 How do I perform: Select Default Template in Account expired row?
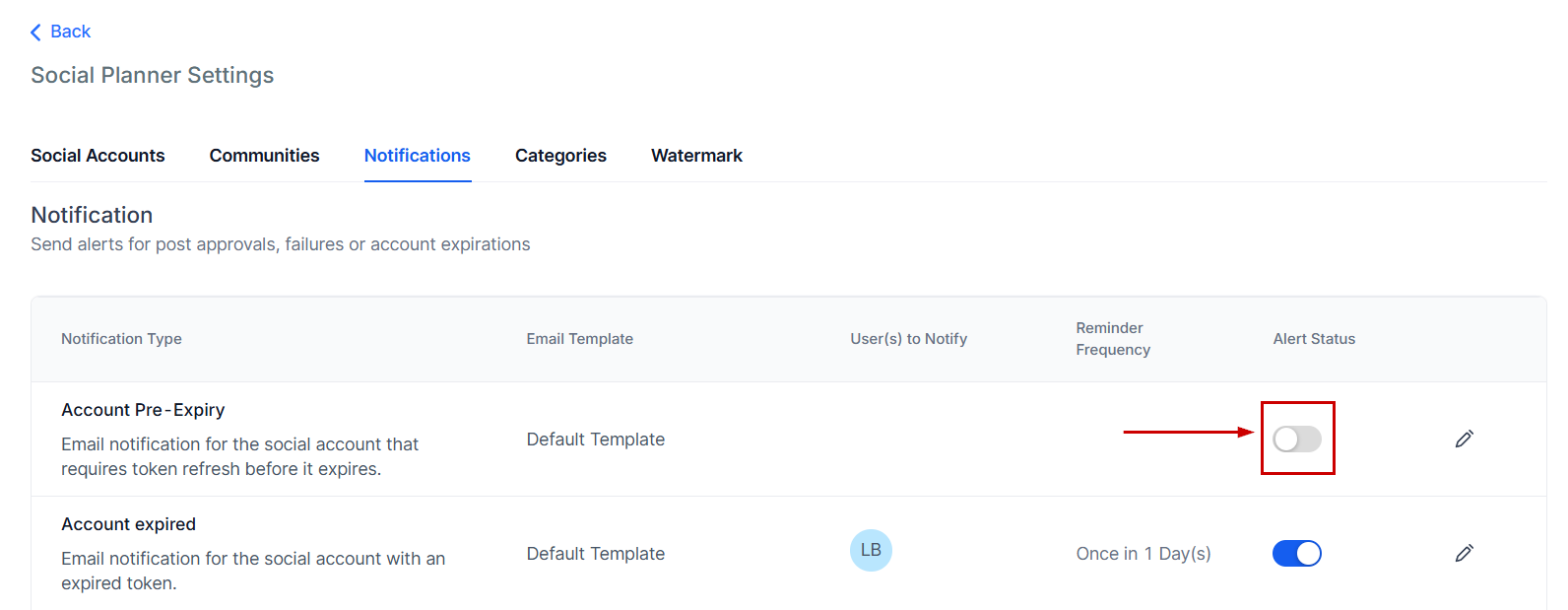[x=595, y=554]
